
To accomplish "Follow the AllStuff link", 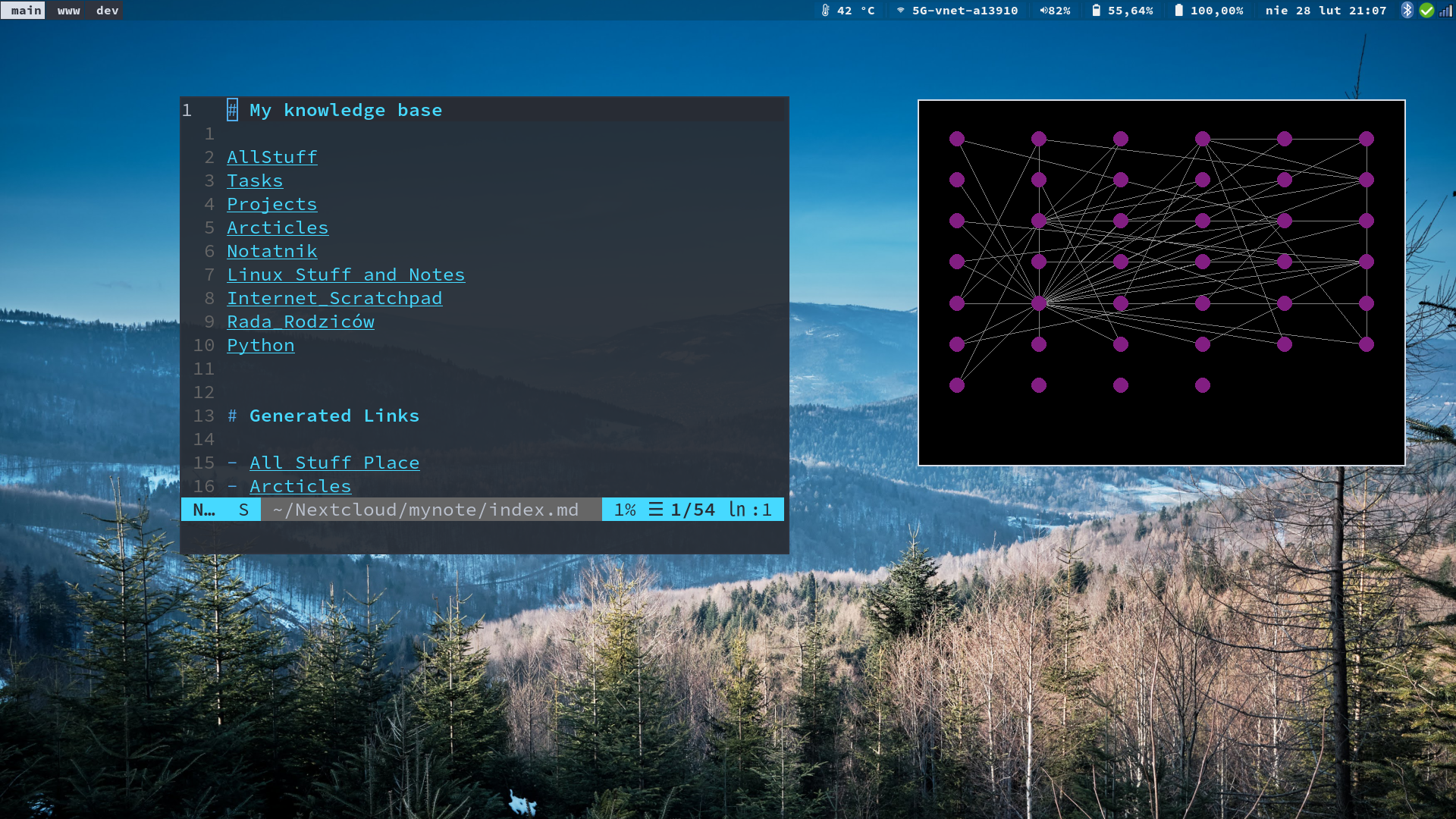I will click(x=271, y=157).
